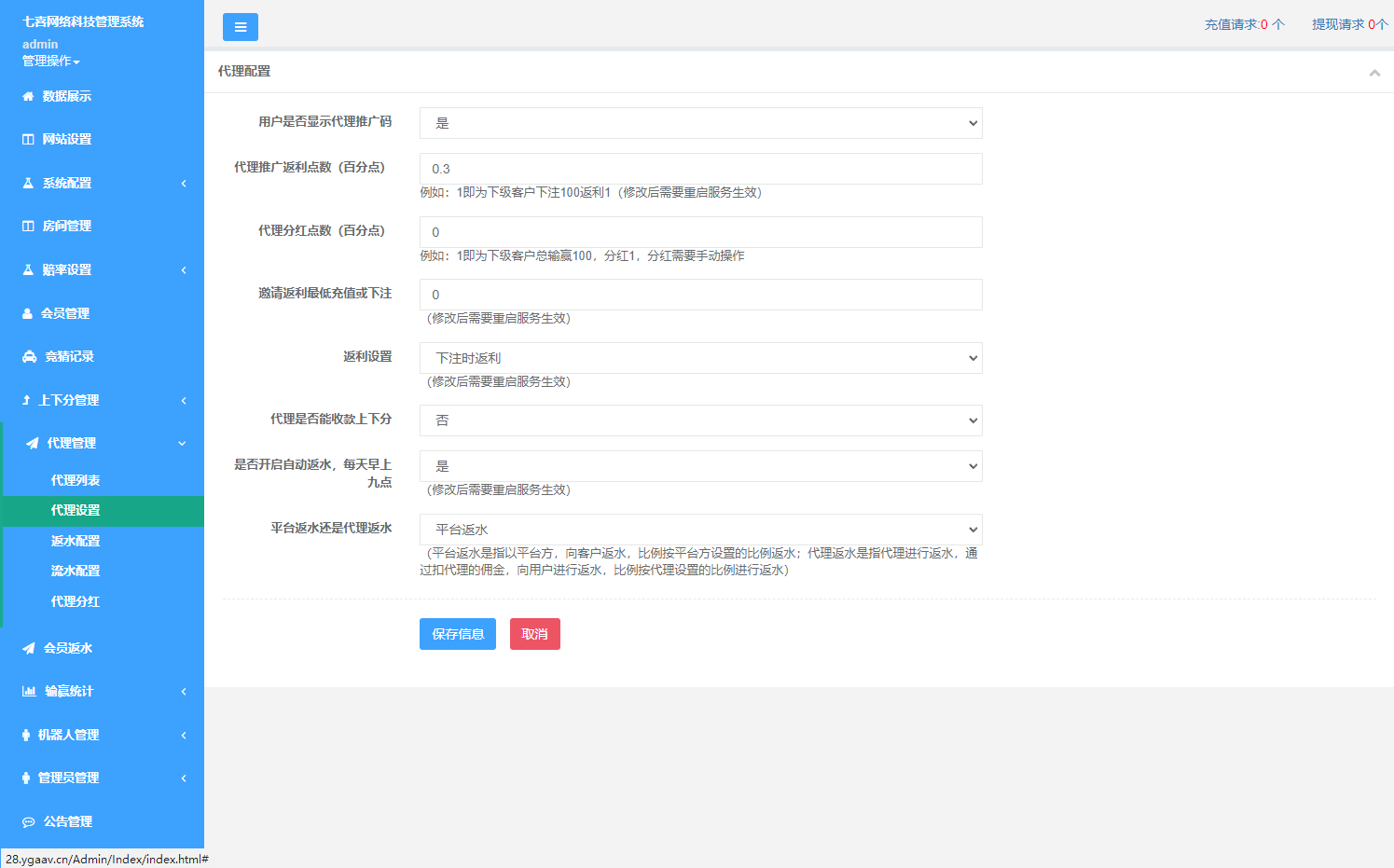This screenshot has height=868, width=1394.
Task: Change the 是否开启自动返水 selection
Action: [700, 465]
